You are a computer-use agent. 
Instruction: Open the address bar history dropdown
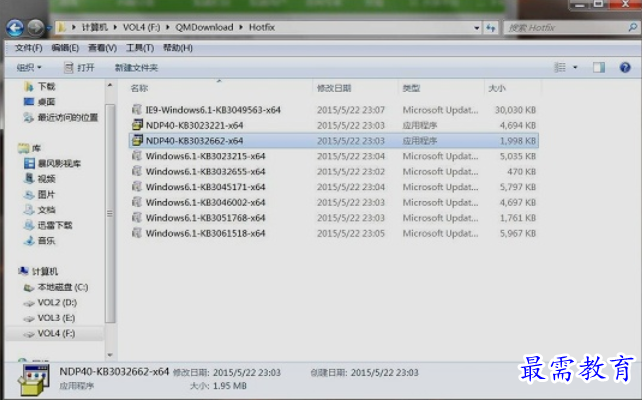(477, 28)
